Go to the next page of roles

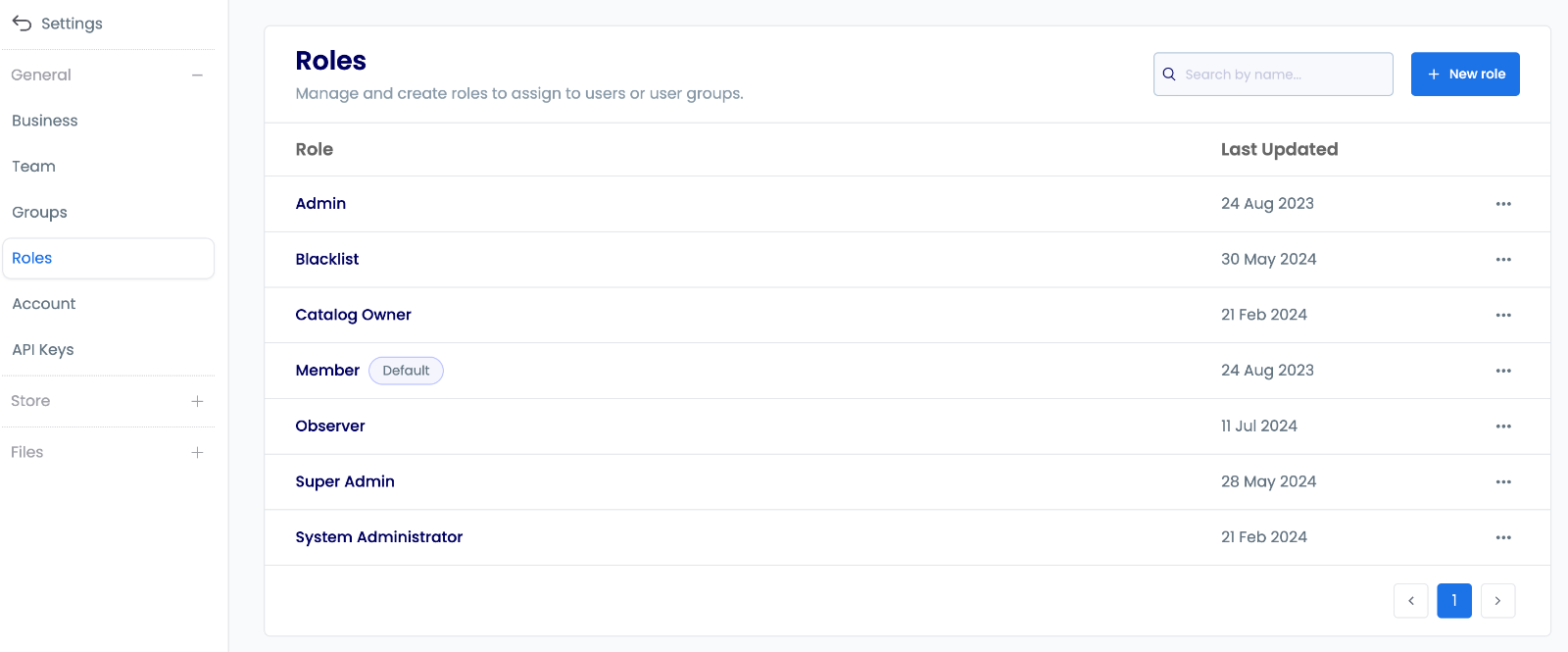point(1497,601)
